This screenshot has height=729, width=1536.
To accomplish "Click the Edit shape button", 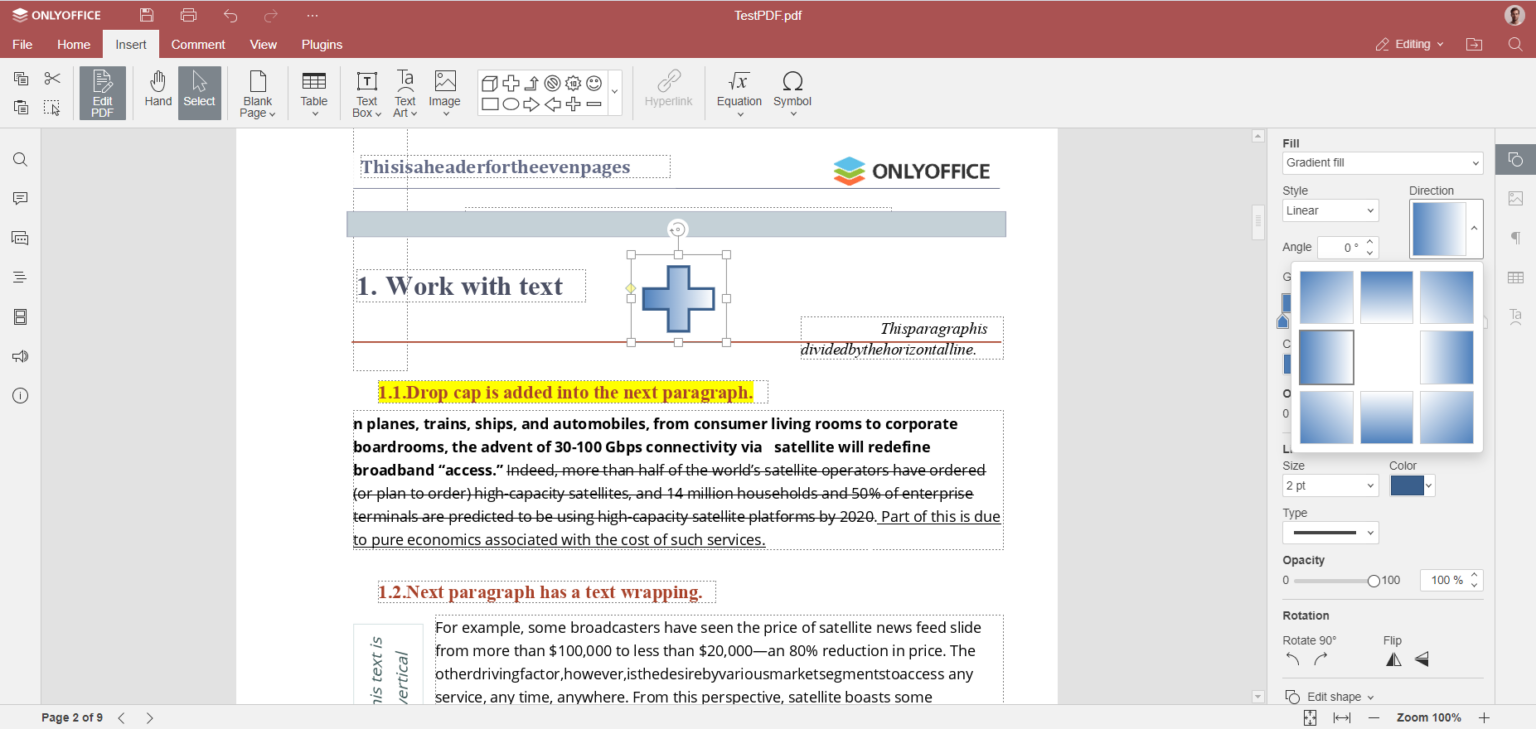I will (x=1333, y=697).
